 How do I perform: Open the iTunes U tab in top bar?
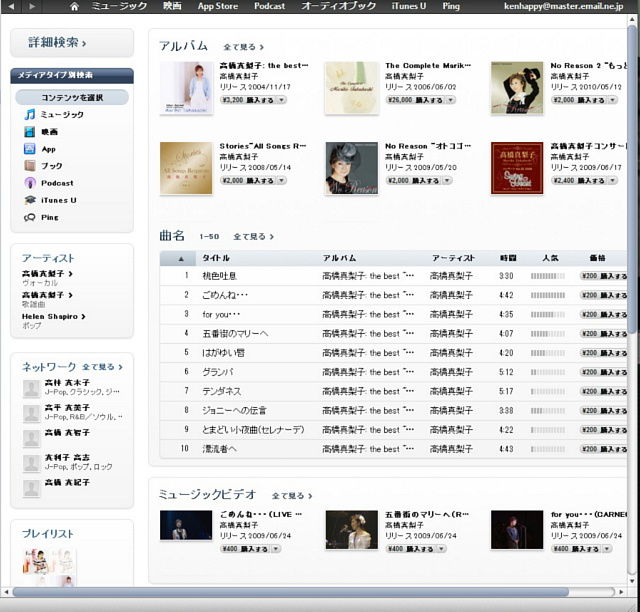(409, 6)
